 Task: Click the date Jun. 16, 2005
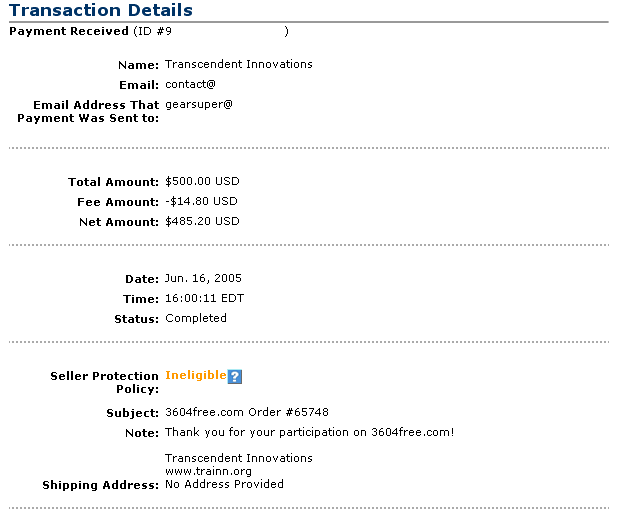(203, 278)
